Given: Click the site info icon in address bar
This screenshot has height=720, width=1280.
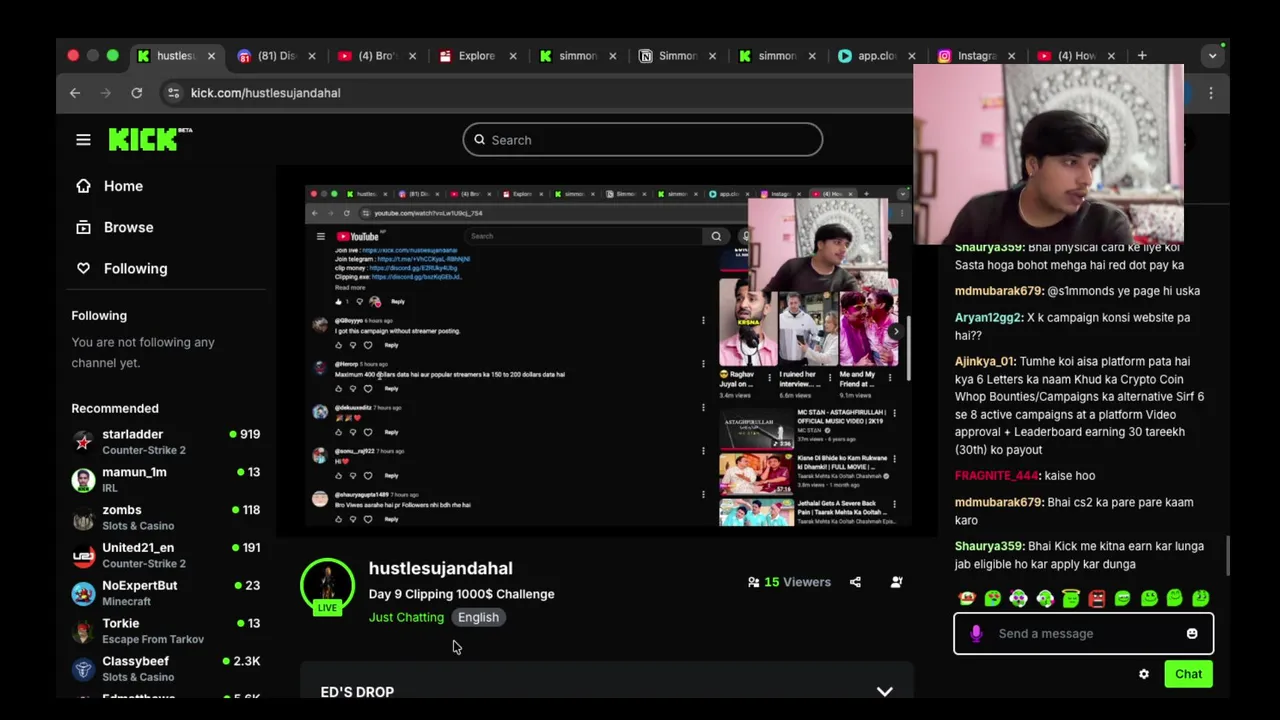Looking at the screenshot, I should pos(173,93).
